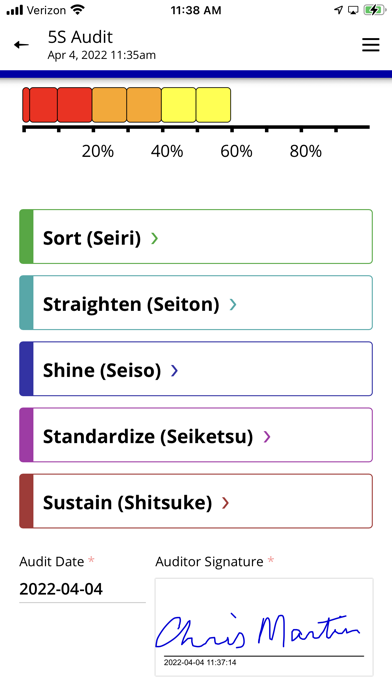Click the red chevron beside Sustain
392x696 pixels.
pyautogui.click(x=226, y=503)
